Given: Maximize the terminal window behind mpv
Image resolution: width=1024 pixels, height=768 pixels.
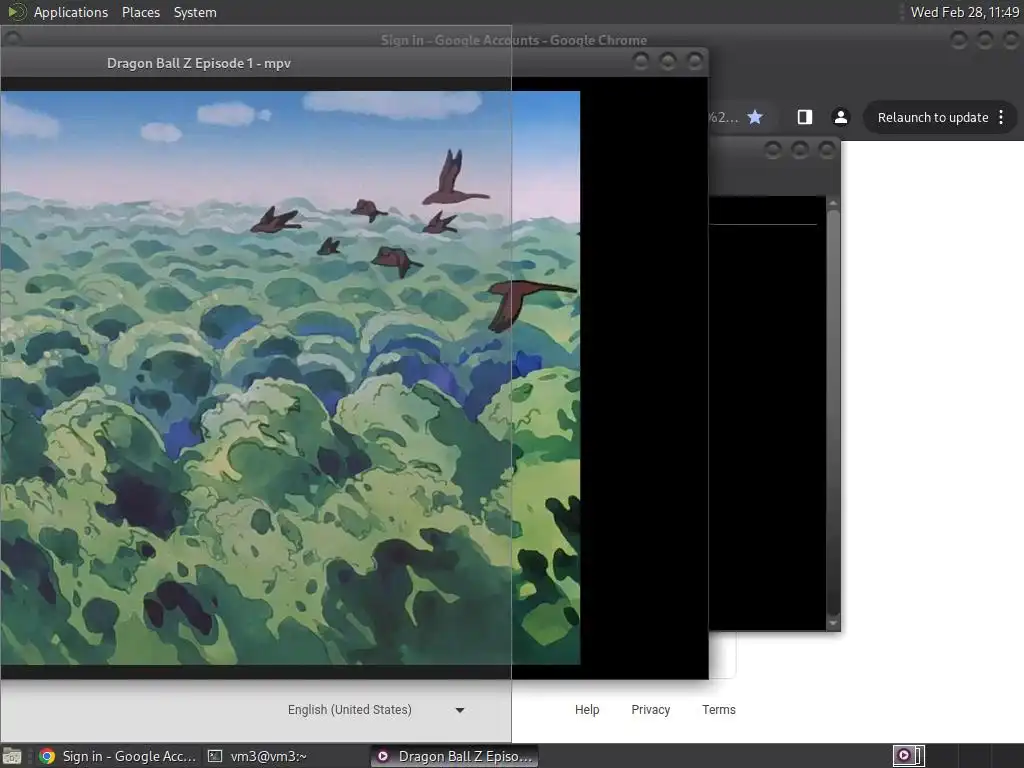Looking at the screenshot, I should click(799, 150).
